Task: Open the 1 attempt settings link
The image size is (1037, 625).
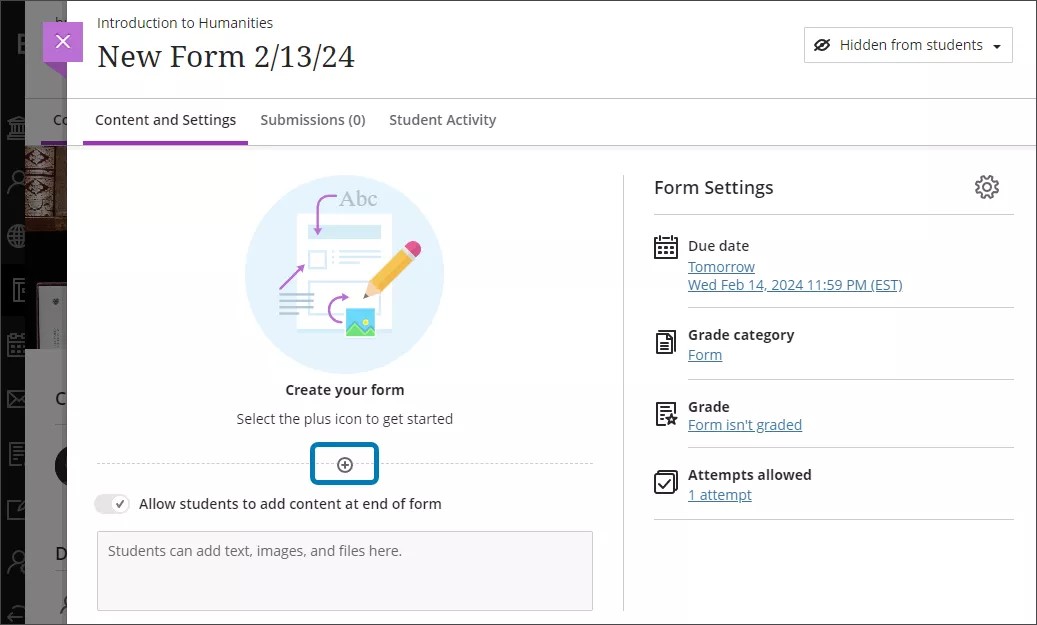Action: coord(720,495)
